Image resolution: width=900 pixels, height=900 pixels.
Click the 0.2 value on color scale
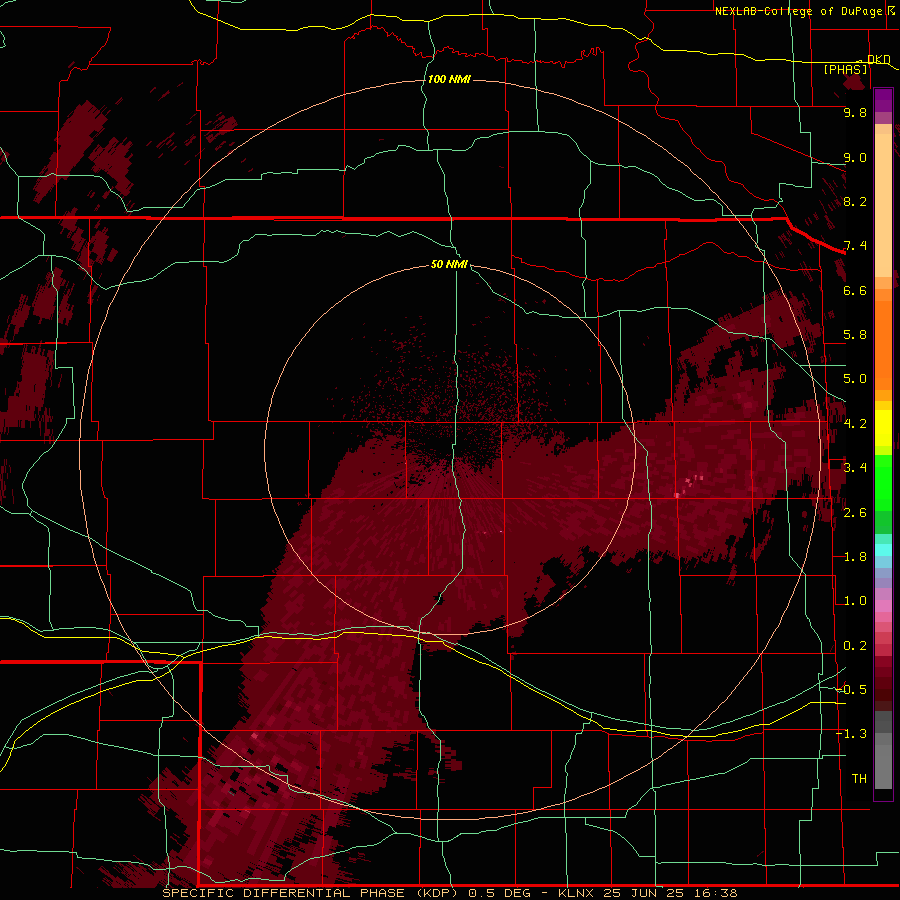(855, 646)
